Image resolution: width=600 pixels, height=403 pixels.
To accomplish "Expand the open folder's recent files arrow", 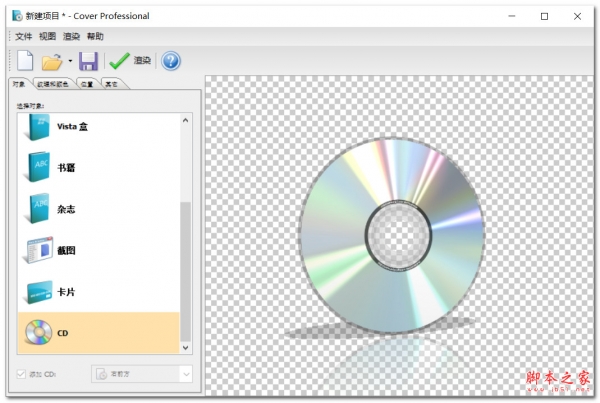I will point(70,61).
